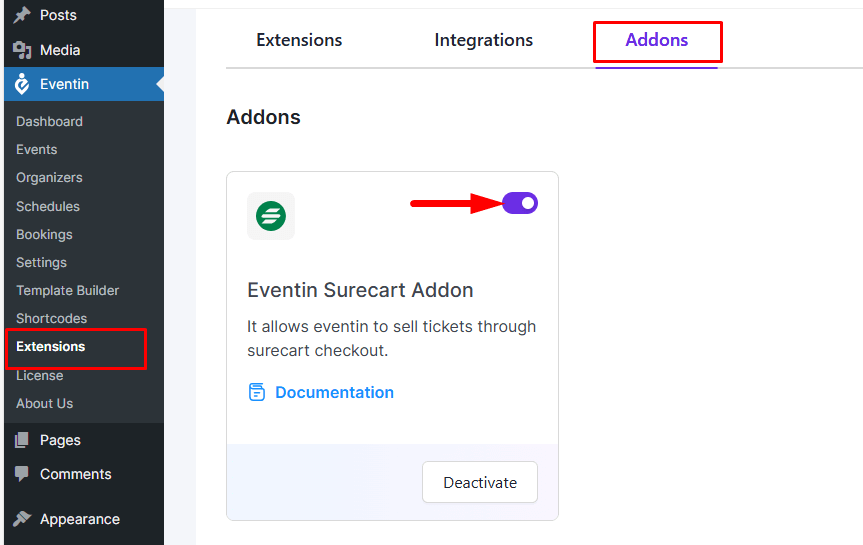Image resolution: width=863 pixels, height=545 pixels.
Task: Click the Pages icon in sidebar
Action: pos(21,440)
